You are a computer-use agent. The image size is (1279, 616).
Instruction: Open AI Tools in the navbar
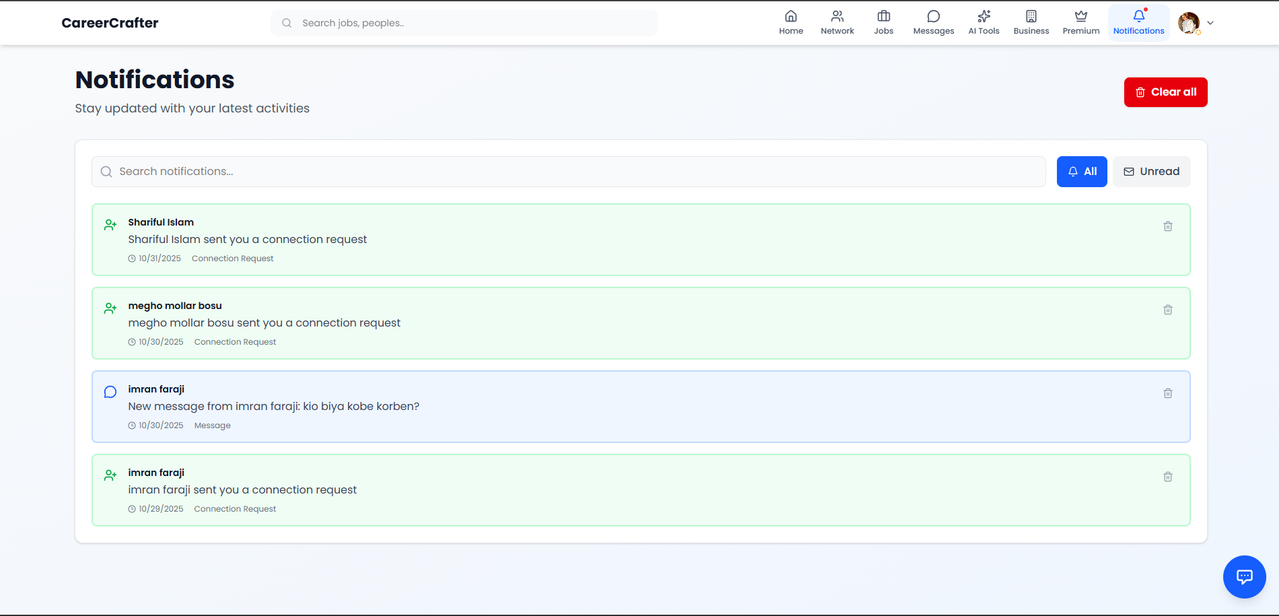(984, 22)
